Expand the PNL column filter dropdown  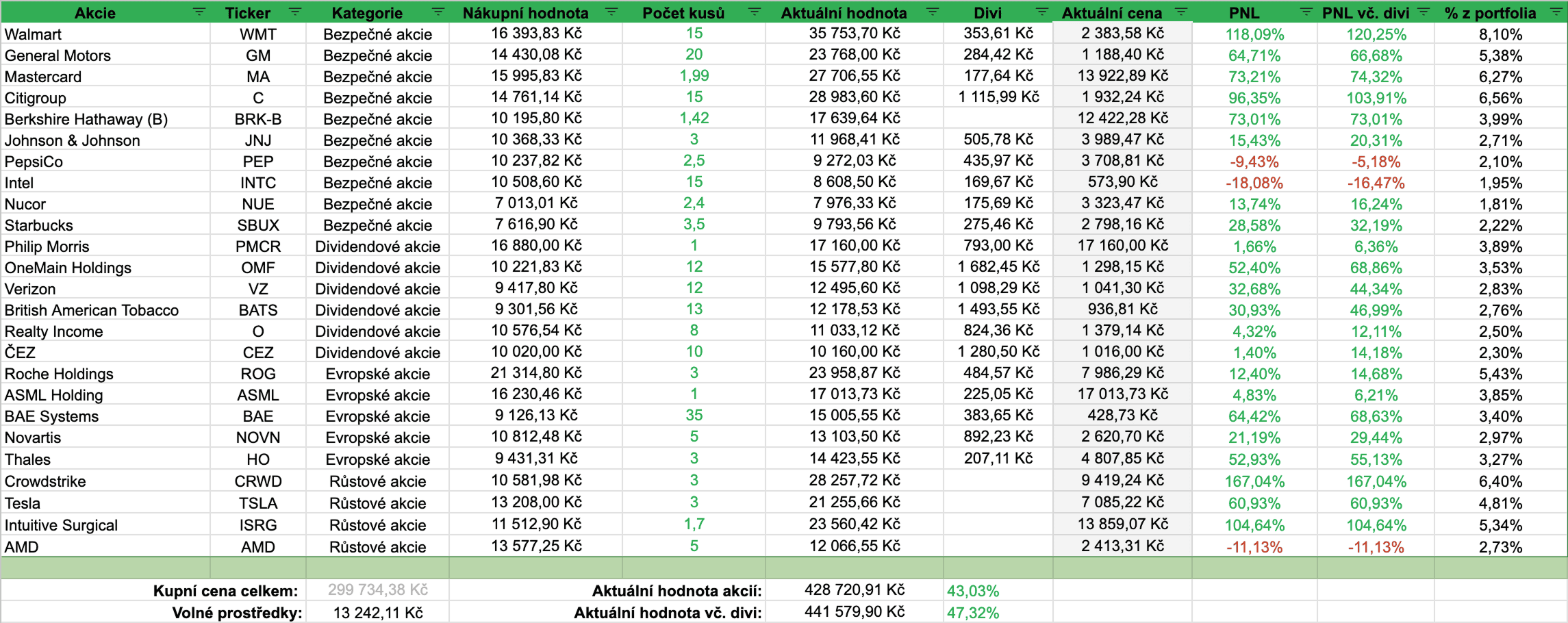click(1306, 12)
